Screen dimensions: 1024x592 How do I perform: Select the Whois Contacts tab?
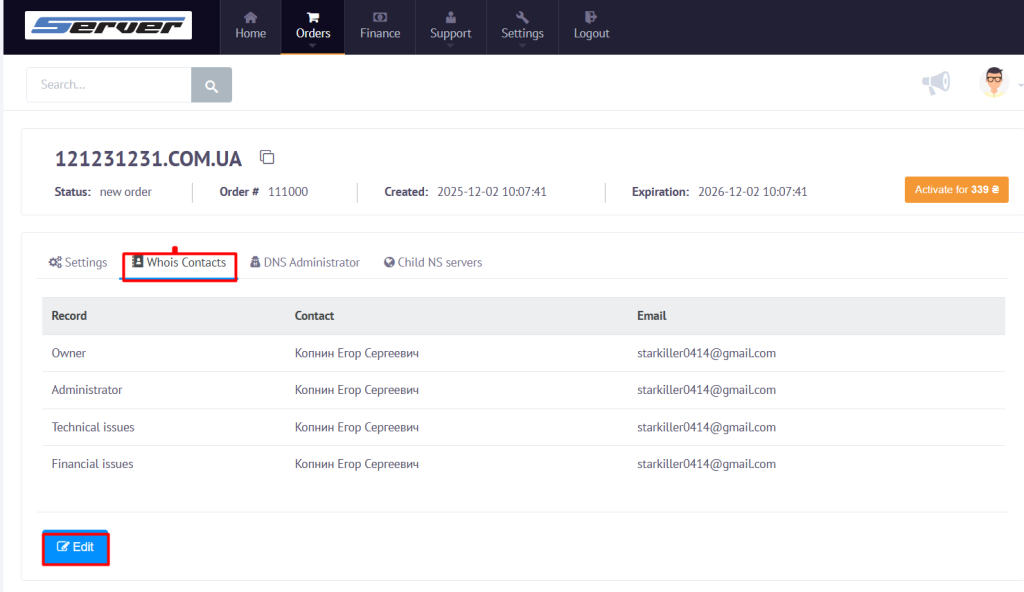pos(180,263)
